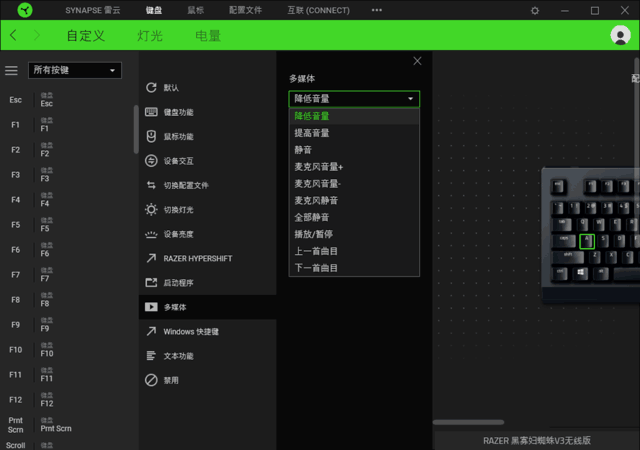Select the 鼠标功能 mouse icon
This screenshot has height=450, width=640.
[151, 136]
